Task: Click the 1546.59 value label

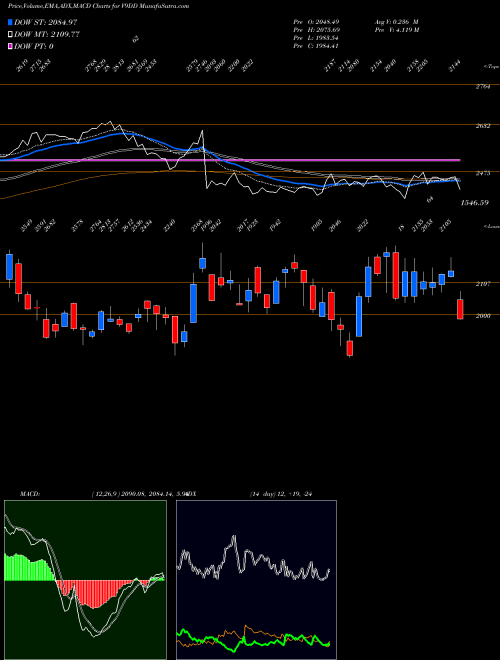Action: pos(475,203)
